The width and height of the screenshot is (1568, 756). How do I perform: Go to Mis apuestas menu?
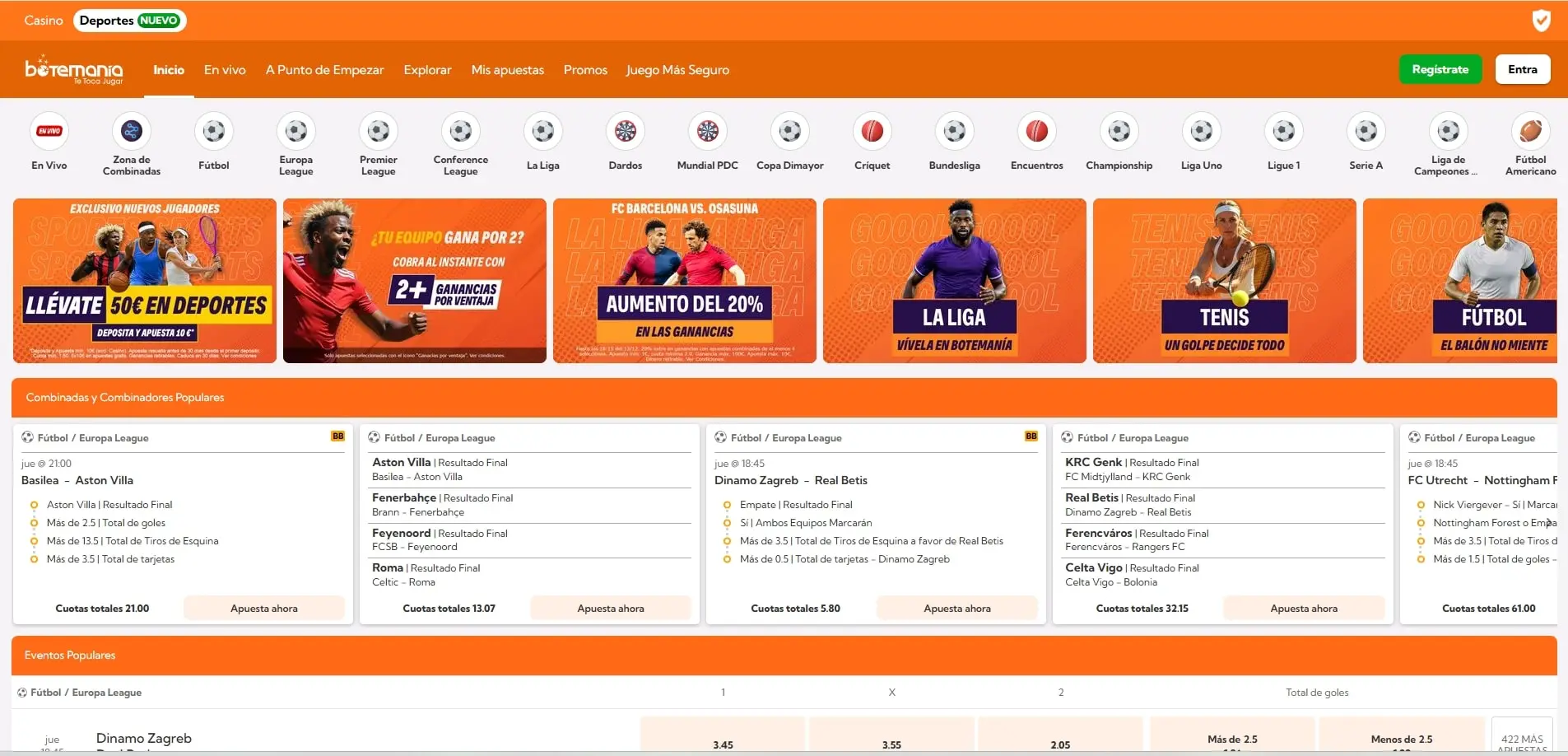pos(507,70)
